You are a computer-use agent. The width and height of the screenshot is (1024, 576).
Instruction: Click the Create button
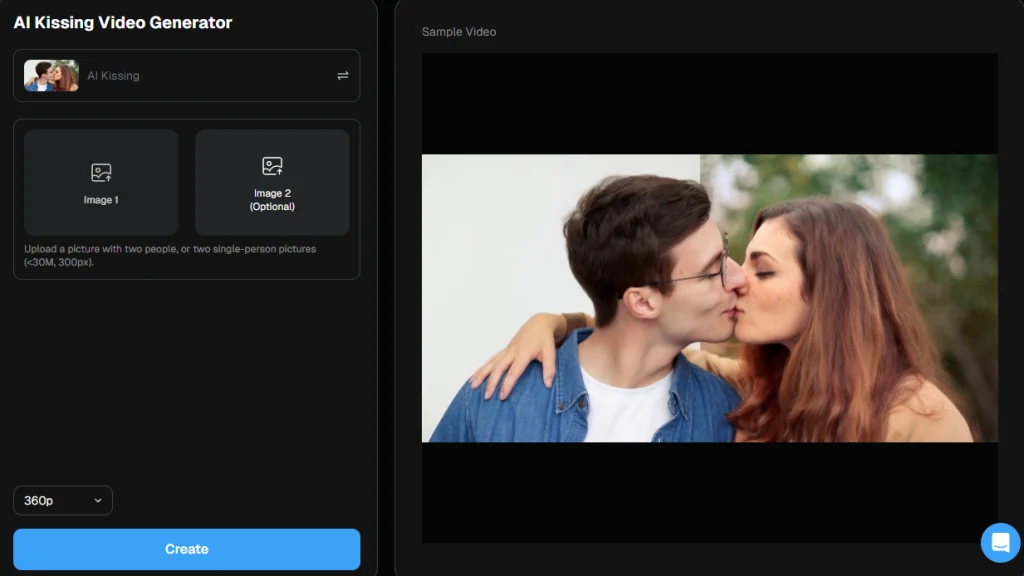tap(186, 548)
